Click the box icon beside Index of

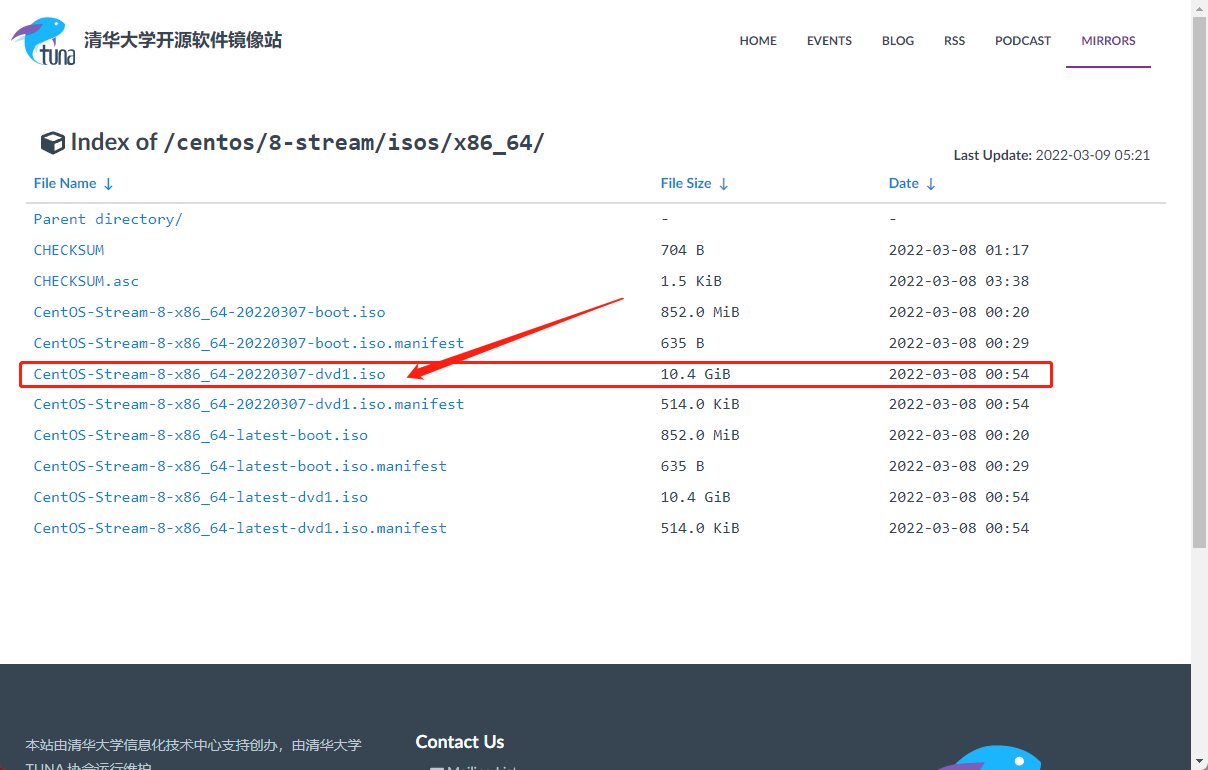pyautogui.click(x=52, y=143)
